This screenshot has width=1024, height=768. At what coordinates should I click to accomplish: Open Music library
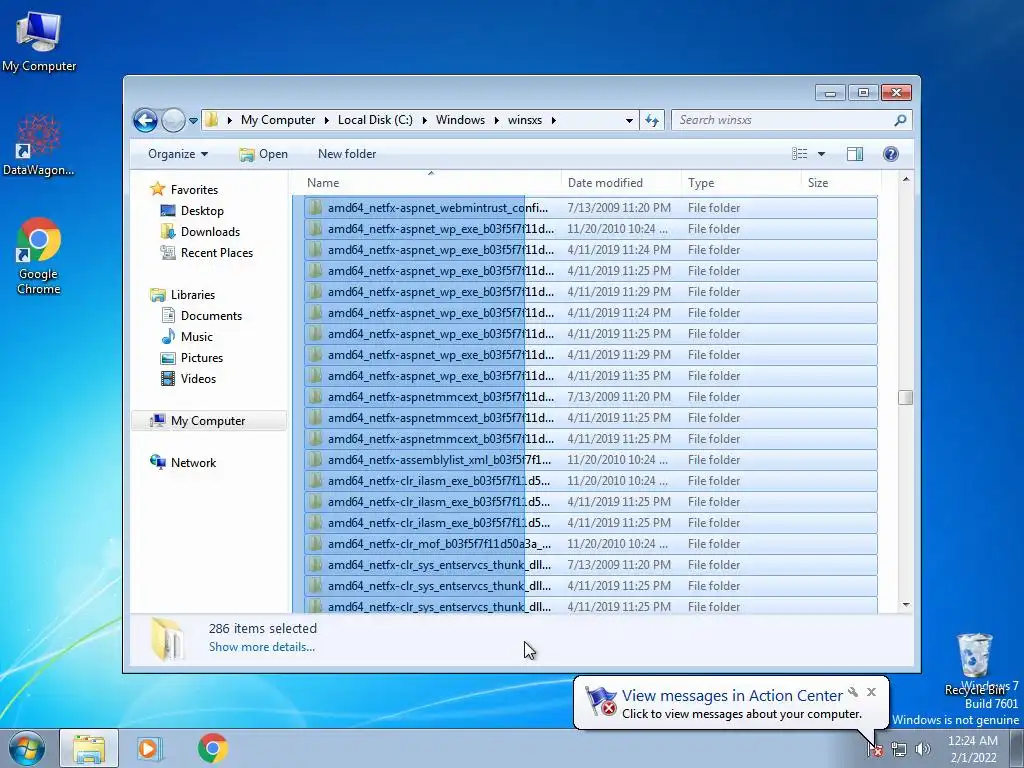(x=197, y=336)
